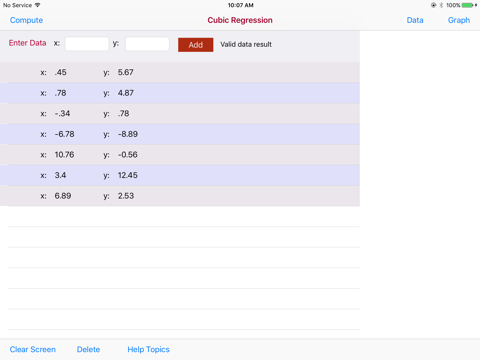480x360 pixels.
Task: Open Help Topics
Action: click(x=148, y=349)
